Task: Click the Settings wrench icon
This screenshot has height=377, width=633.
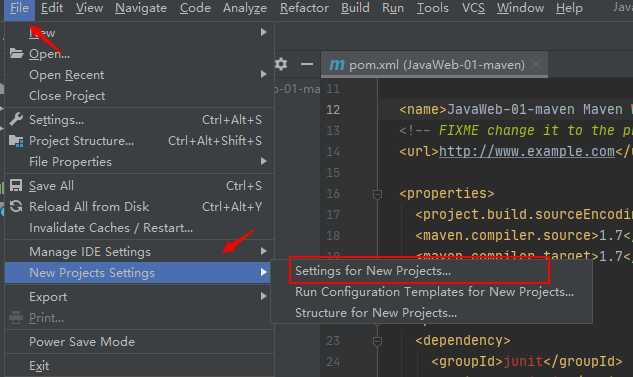Action: click(x=16, y=119)
